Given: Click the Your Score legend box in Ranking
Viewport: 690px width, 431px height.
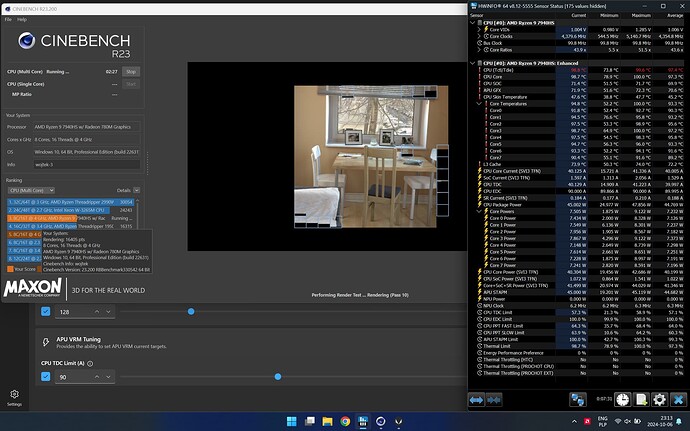Looking at the screenshot, I should coord(10,268).
